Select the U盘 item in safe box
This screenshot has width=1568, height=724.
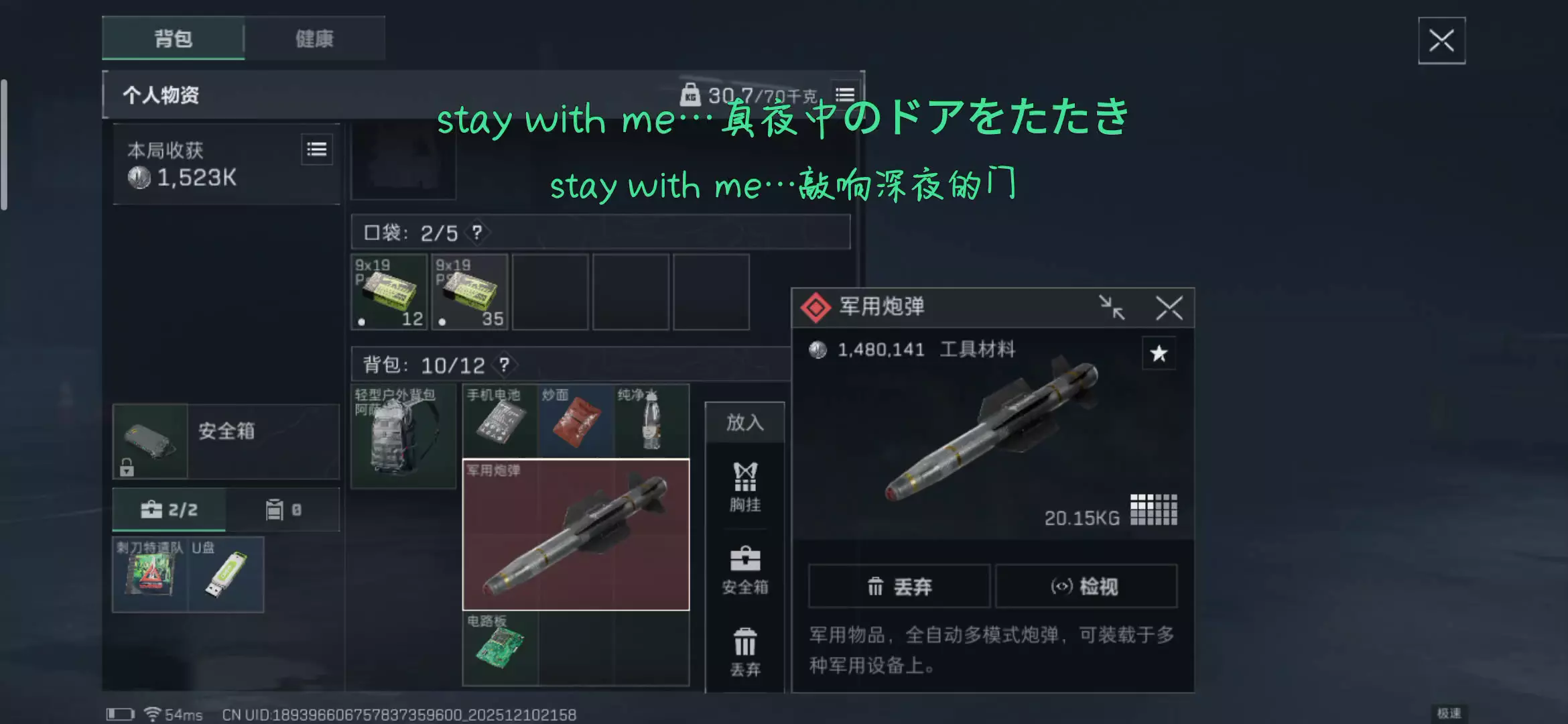click(226, 575)
